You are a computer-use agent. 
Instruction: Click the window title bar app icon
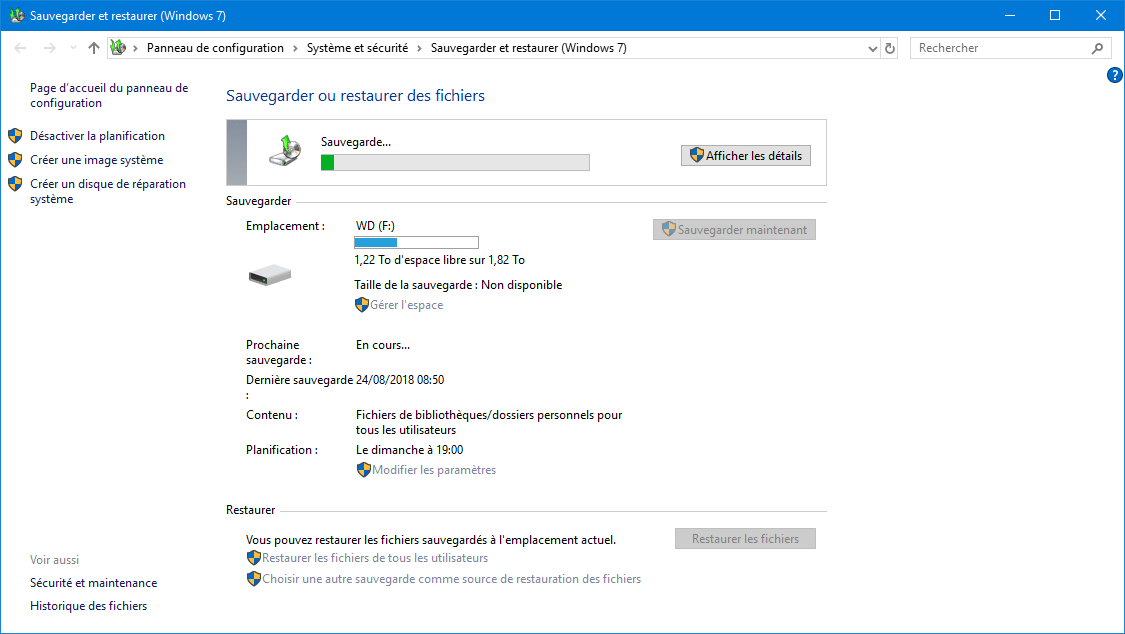[16, 15]
